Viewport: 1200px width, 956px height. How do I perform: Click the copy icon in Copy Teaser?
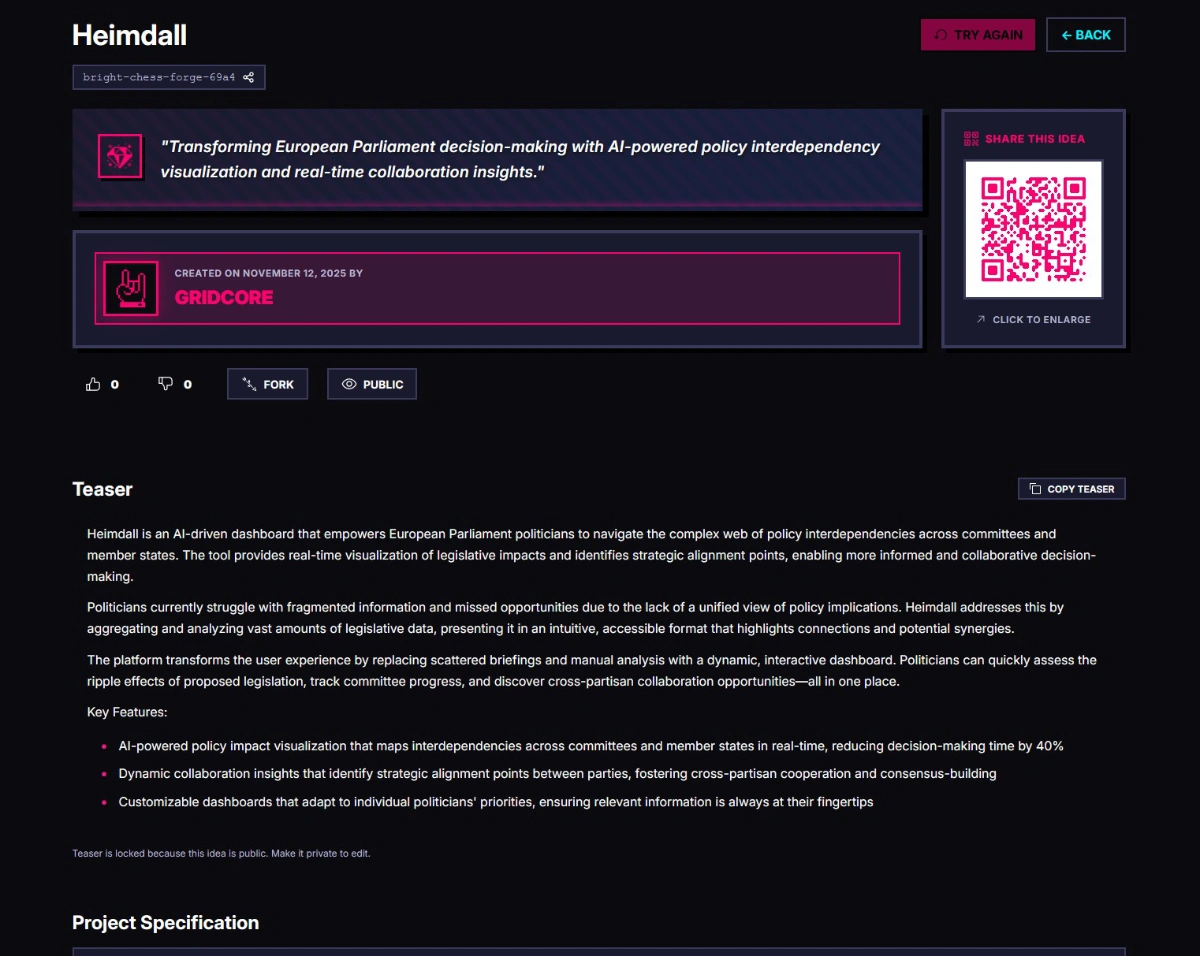[x=1035, y=489]
